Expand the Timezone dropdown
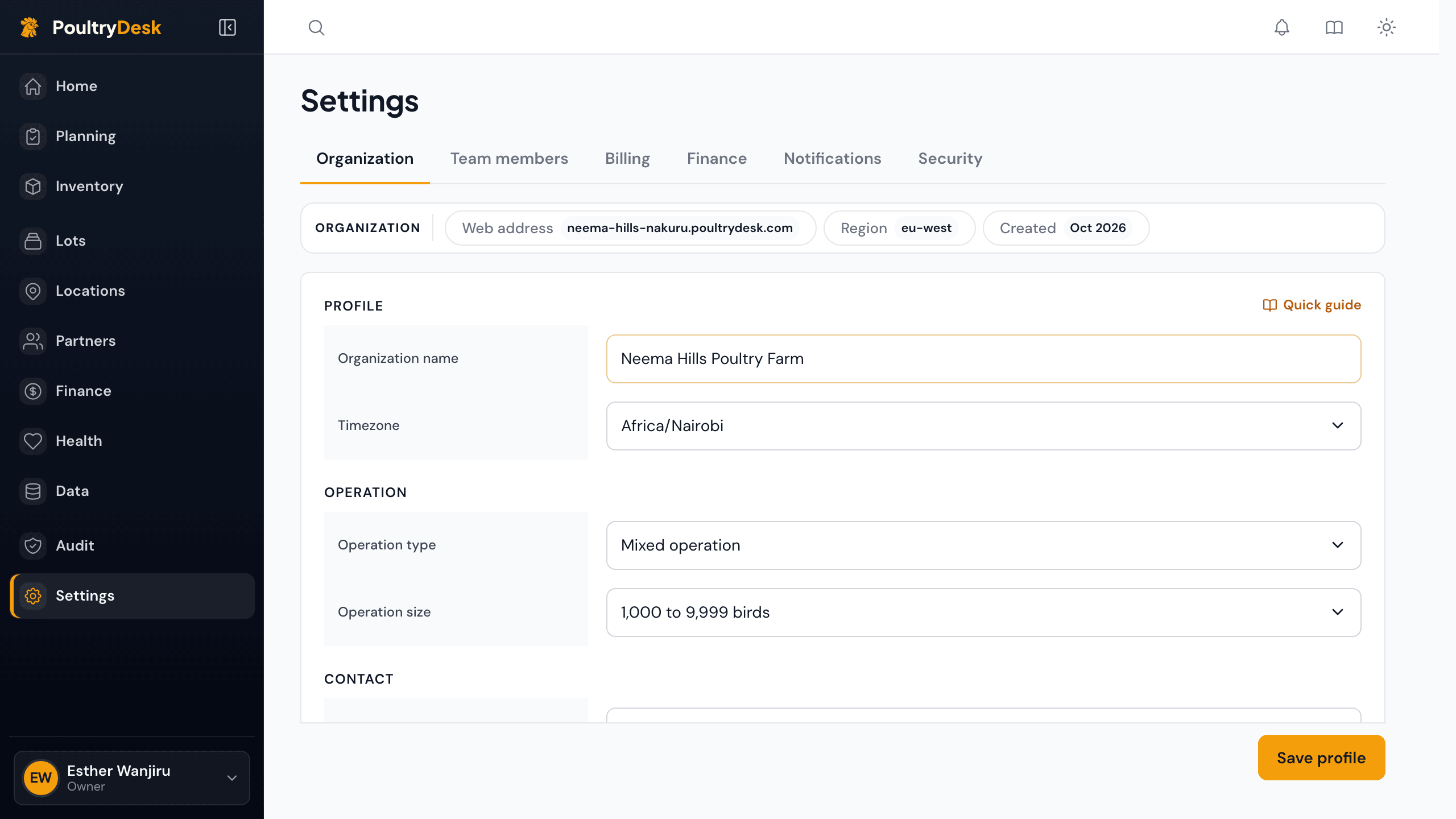 tap(983, 426)
